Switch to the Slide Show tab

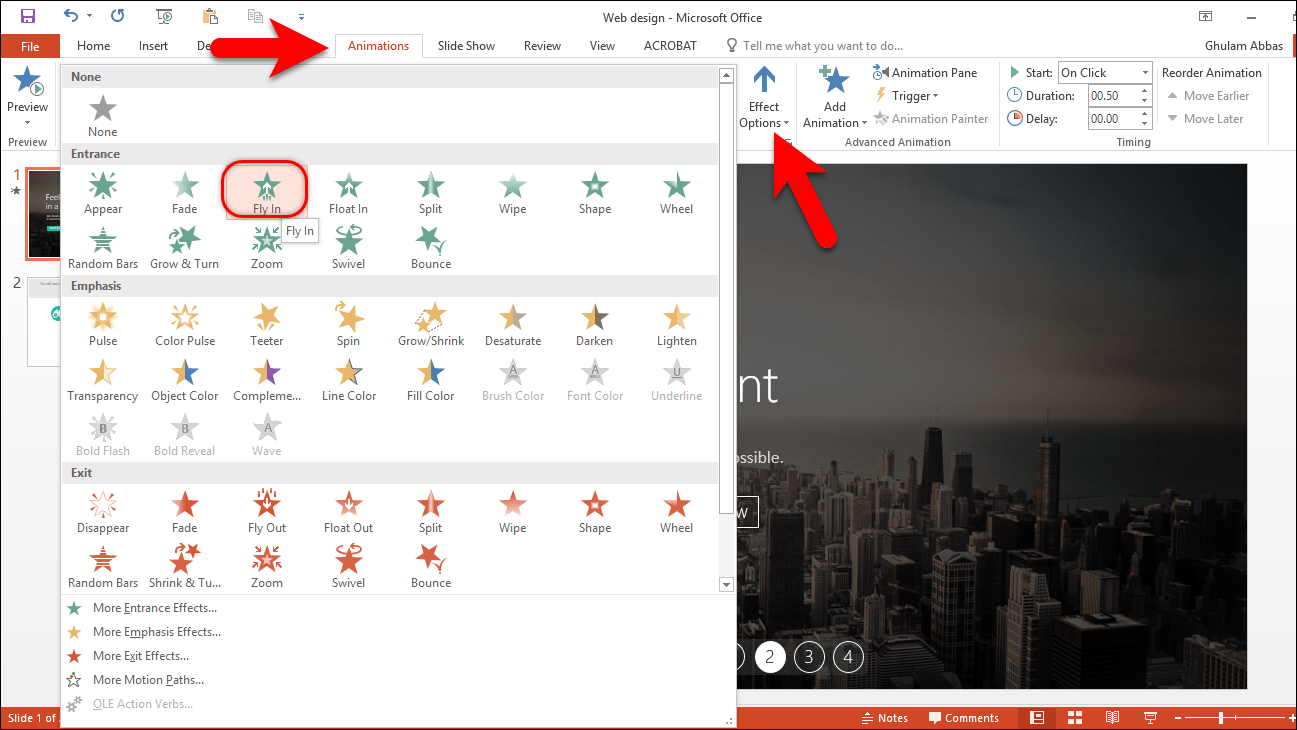click(x=466, y=45)
